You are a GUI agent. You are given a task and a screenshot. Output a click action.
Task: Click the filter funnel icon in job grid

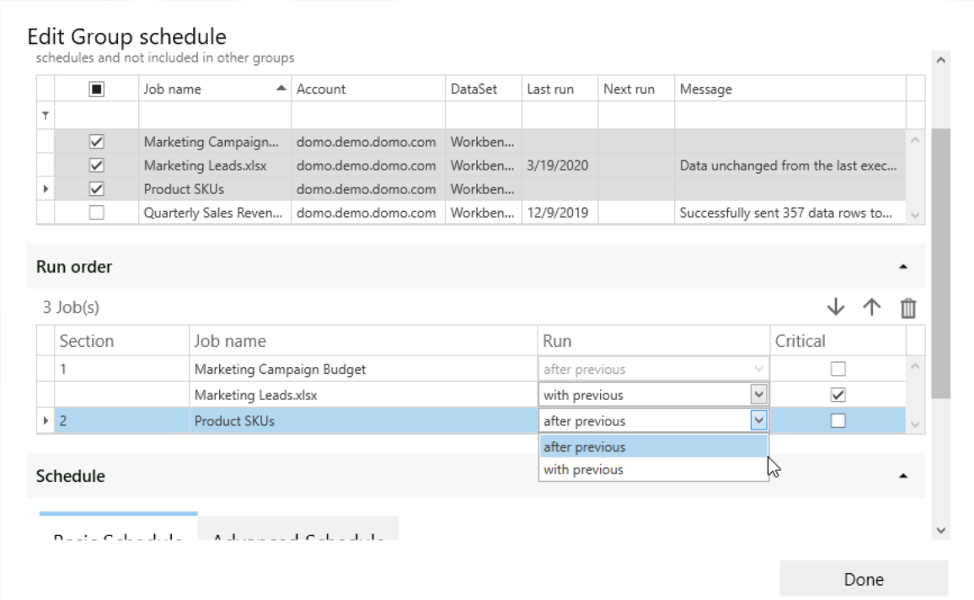pos(45,116)
